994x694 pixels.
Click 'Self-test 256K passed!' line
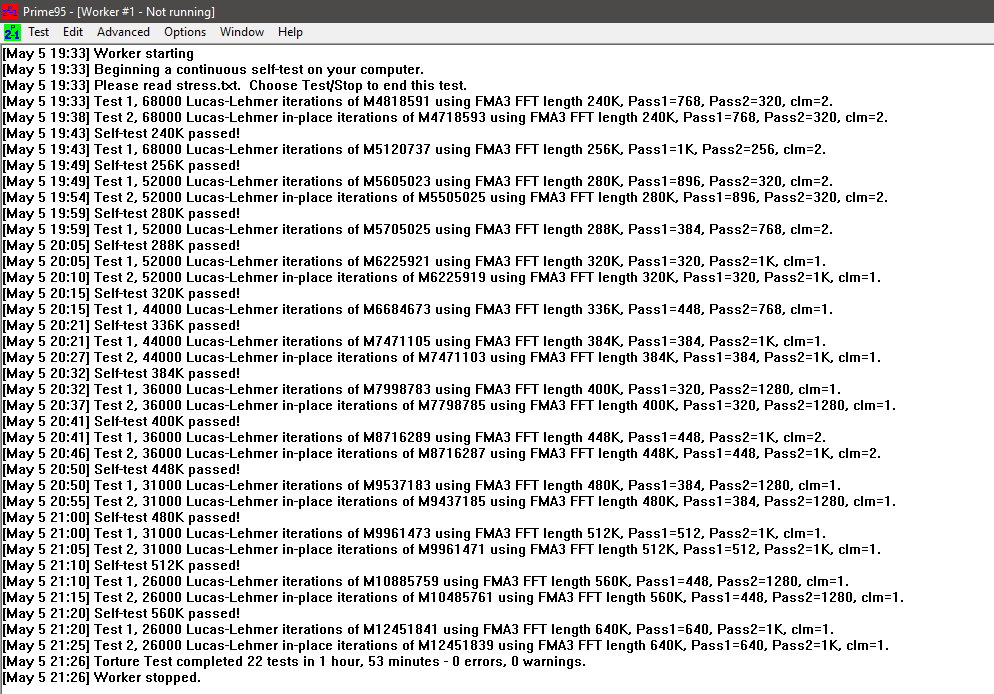(121, 165)
